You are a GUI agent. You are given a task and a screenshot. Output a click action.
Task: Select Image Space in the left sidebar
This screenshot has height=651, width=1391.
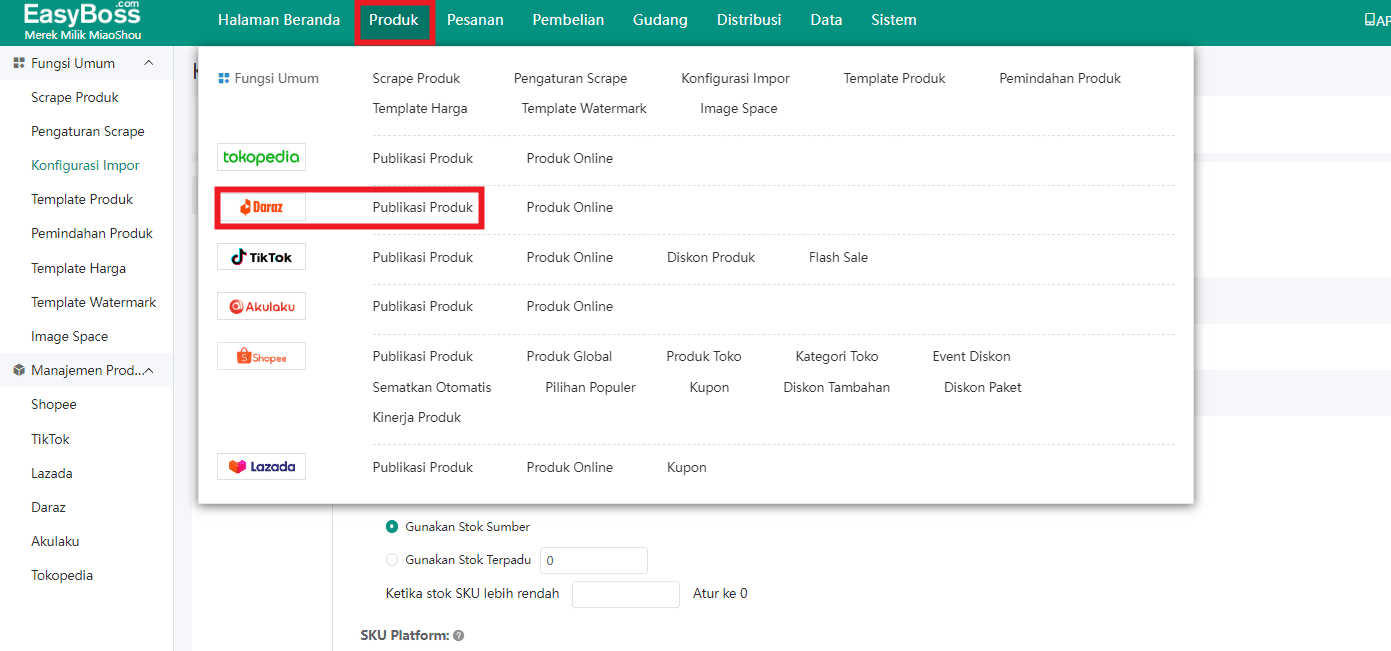69,336
